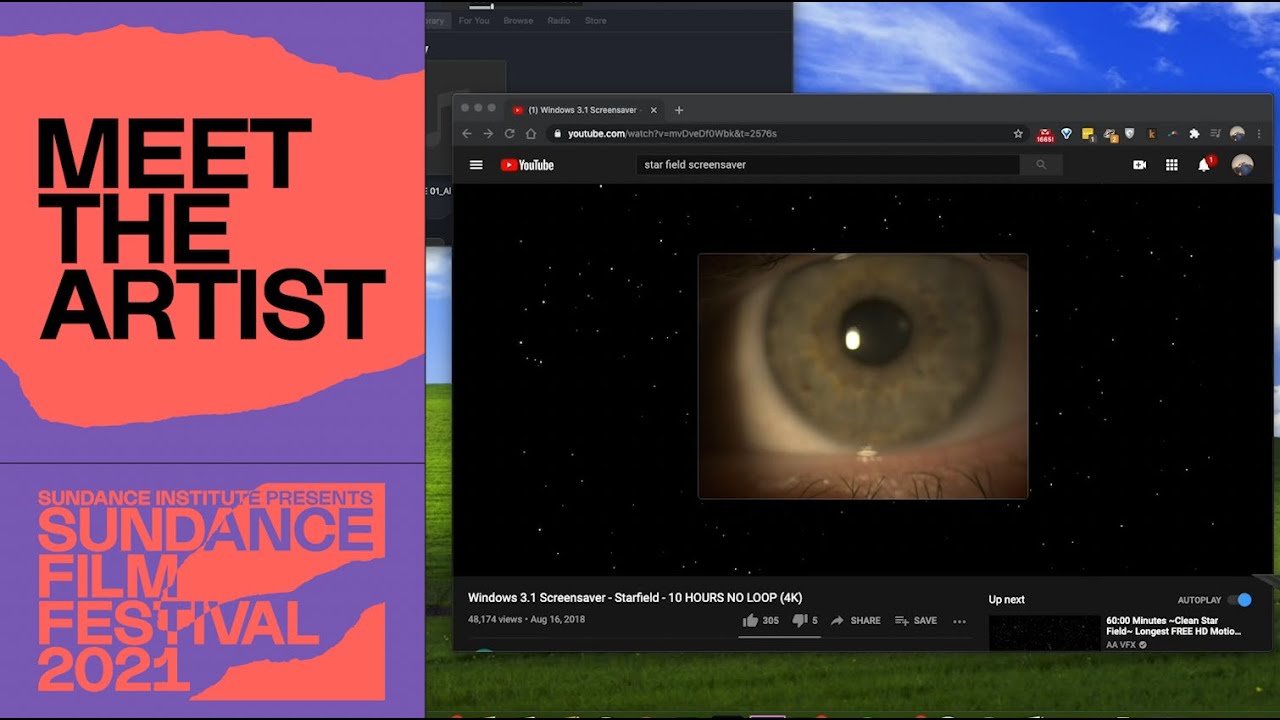Open Chrome three-dot menu
This screenshot has width=1280, height=720.
(1259, 133)
